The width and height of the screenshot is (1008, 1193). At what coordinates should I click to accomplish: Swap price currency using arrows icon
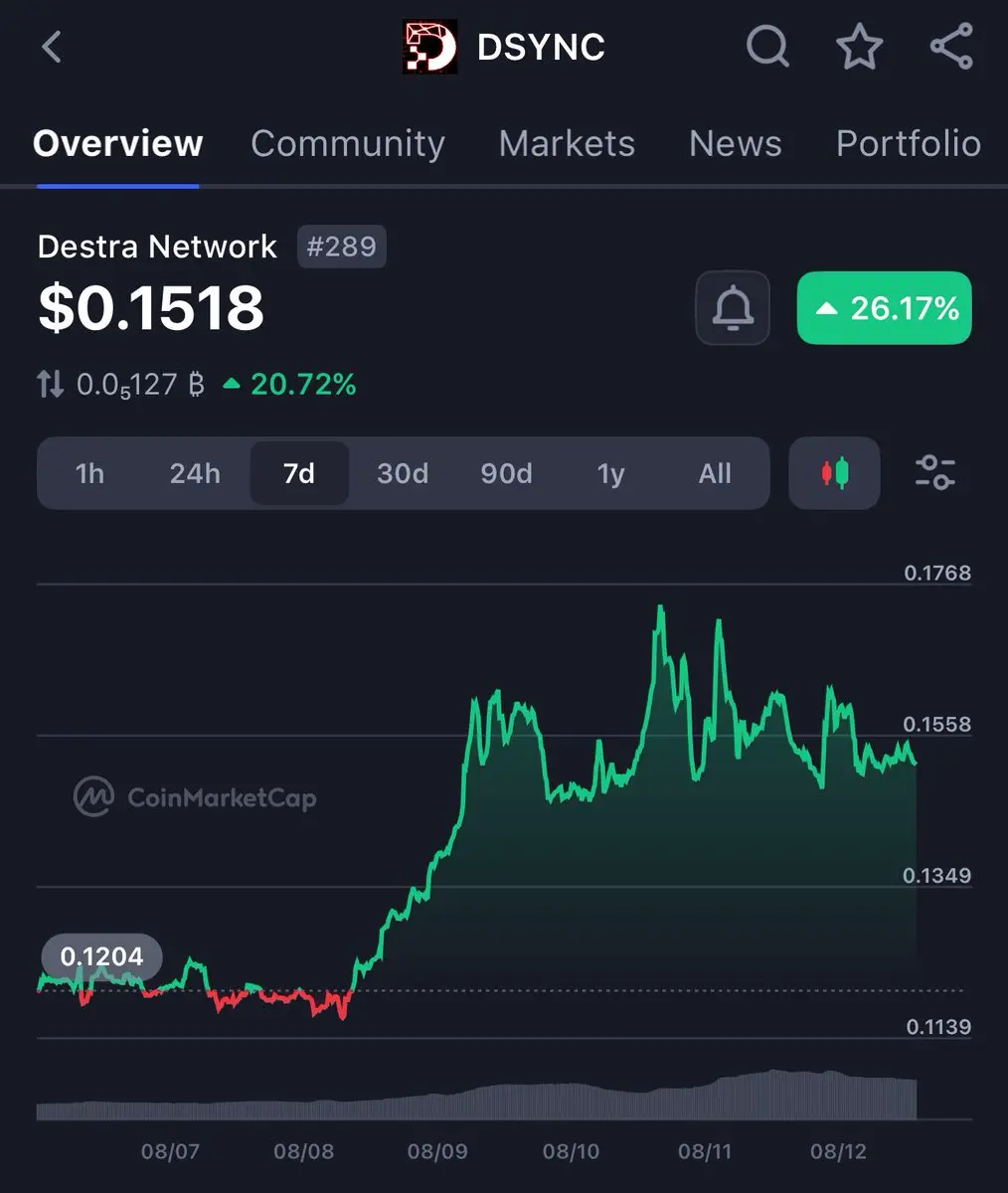tap(51, 384)
